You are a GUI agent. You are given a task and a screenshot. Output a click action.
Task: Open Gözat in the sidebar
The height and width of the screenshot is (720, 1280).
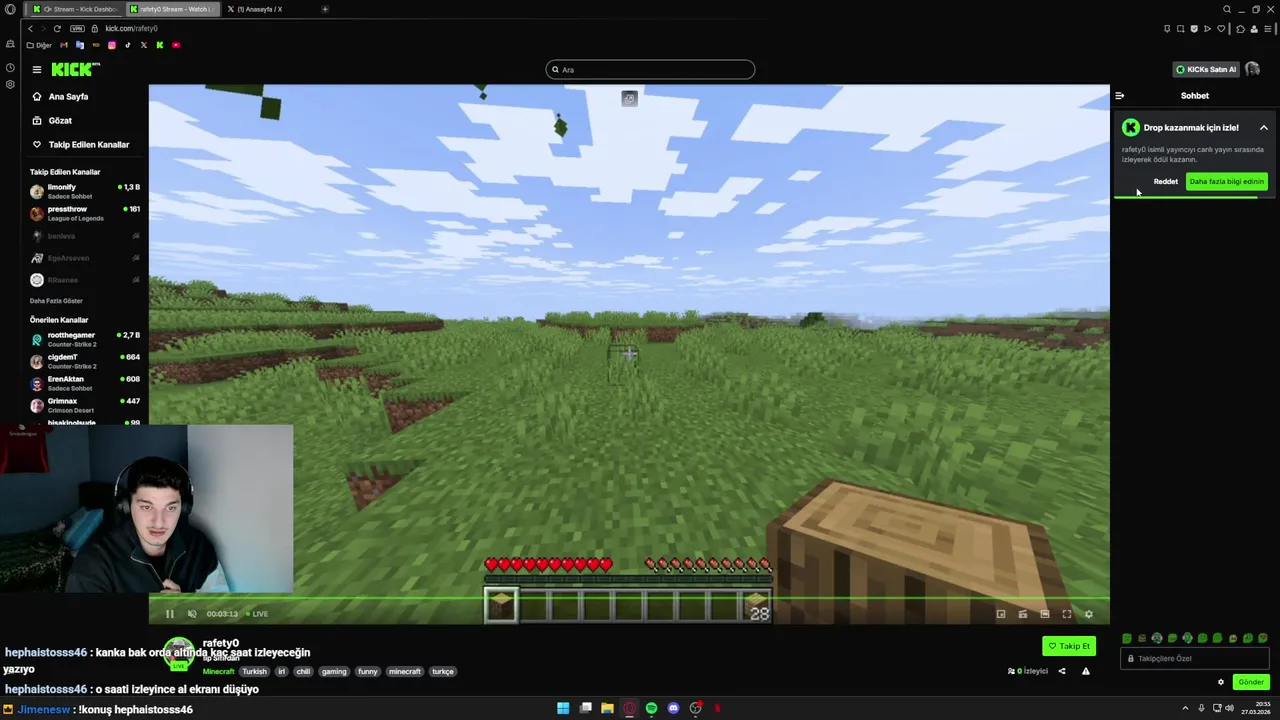pyautogui.click(x=60, y=121)
